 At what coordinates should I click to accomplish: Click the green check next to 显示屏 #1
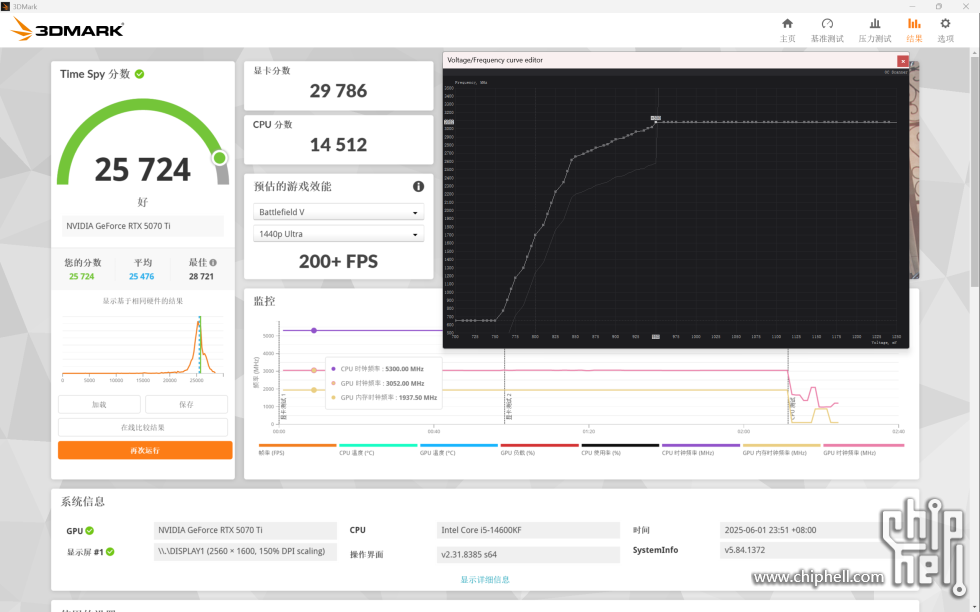pyautogui.click(x=110, y=551)
